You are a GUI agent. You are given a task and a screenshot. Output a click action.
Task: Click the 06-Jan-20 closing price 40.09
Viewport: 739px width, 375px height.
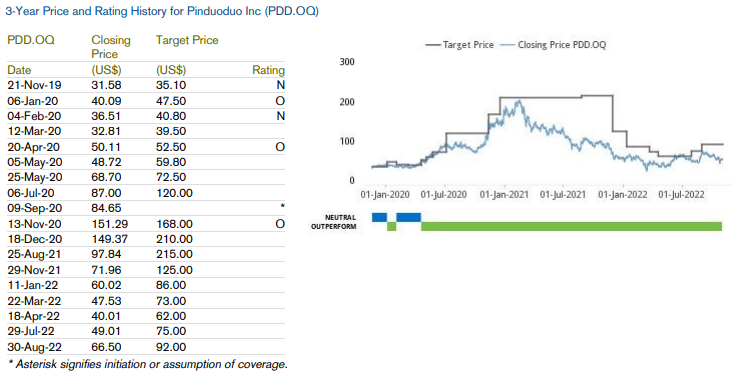point(106,101)
